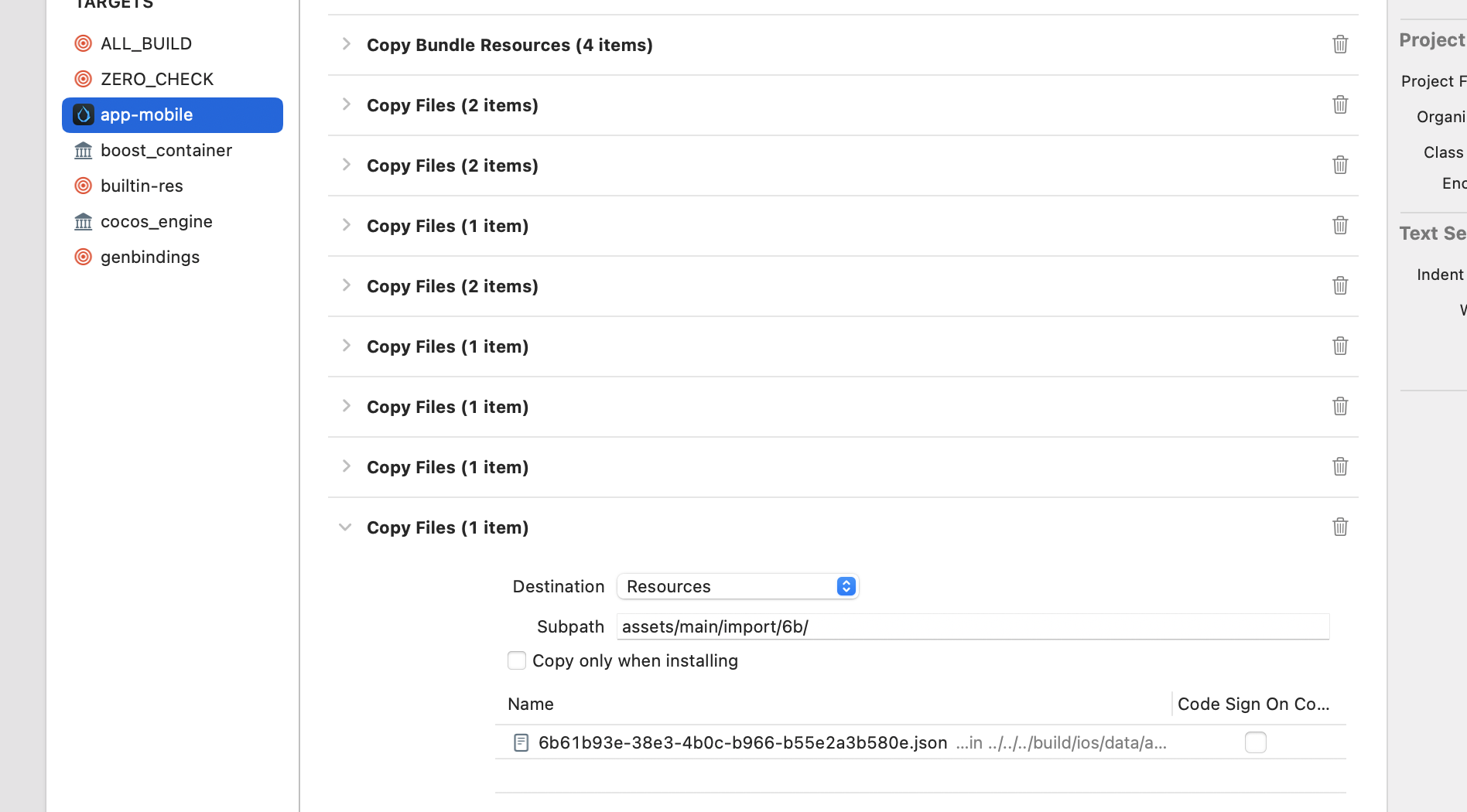Click the app-mobile target icon

coord(83,114)
